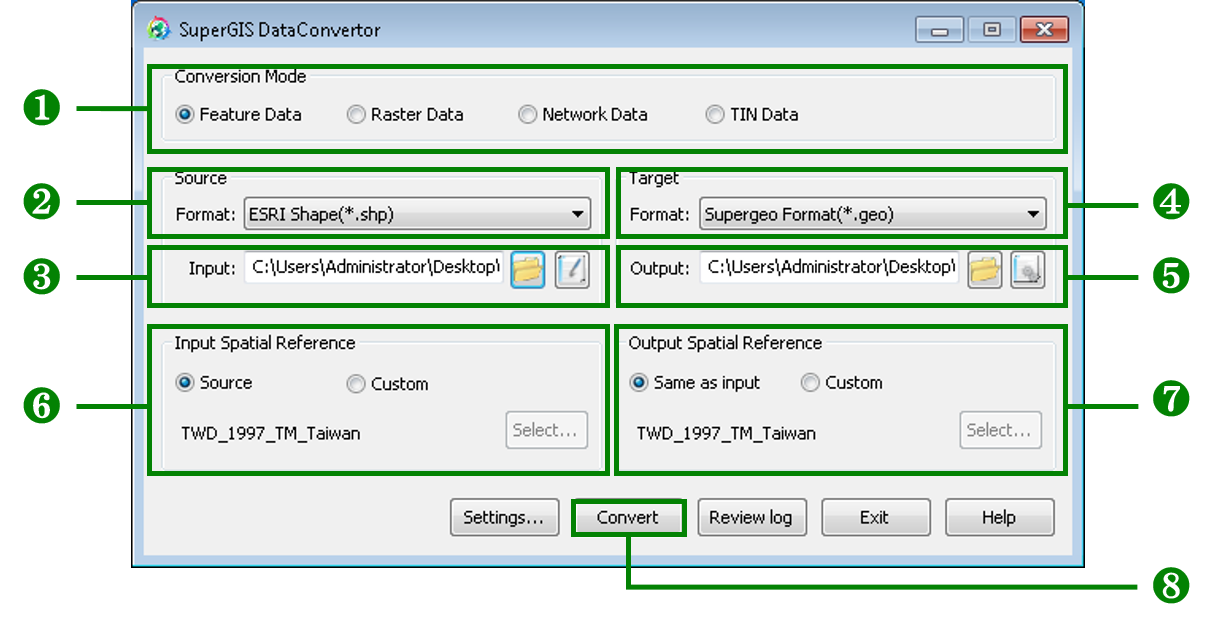Click the Output path field
The height and width of the screenshot is (628, 1213).
[x=829, y=268]
